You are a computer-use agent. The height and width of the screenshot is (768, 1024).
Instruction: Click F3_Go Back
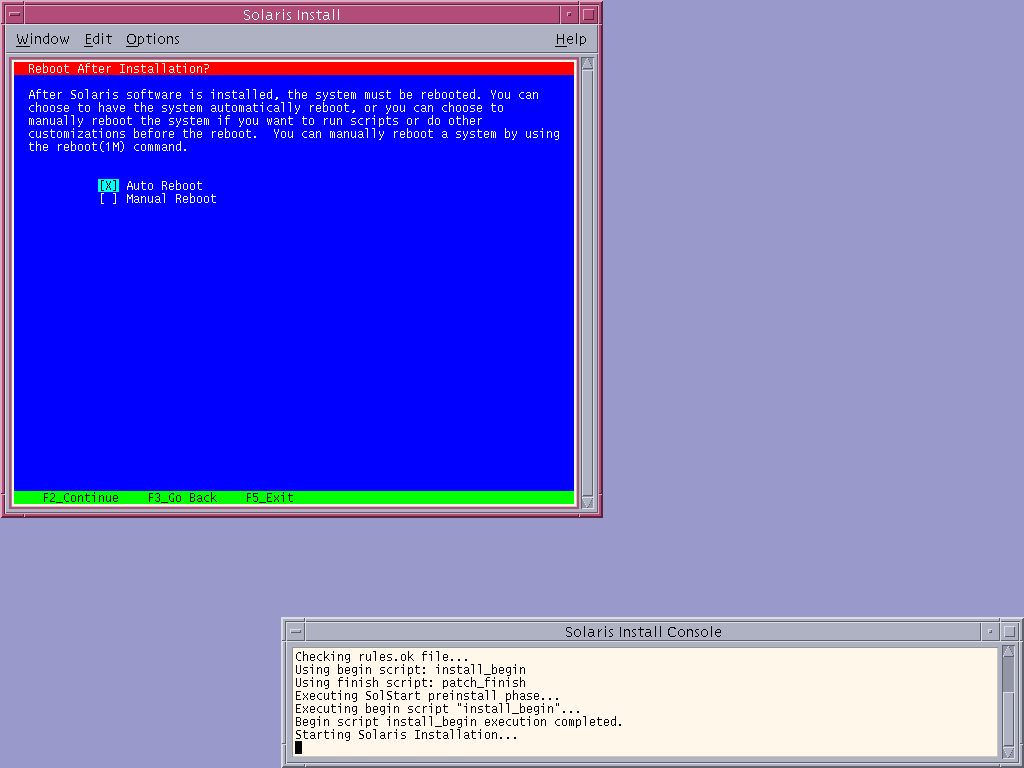(182, 498)
